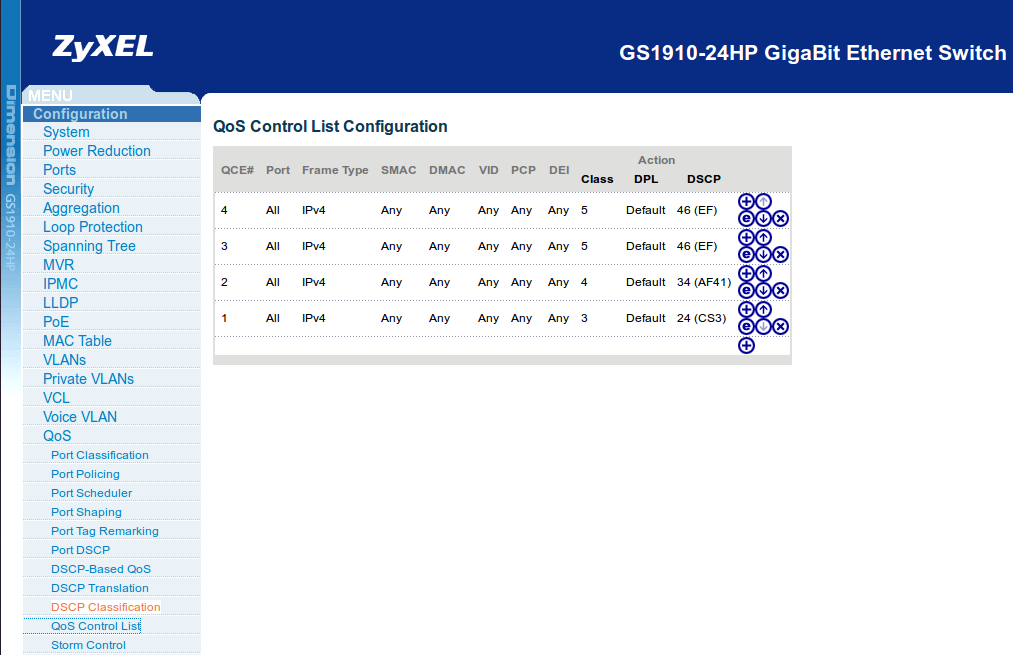Move QCE 3 up
This screenshot has width=1013, height=655.
(764, 238)
